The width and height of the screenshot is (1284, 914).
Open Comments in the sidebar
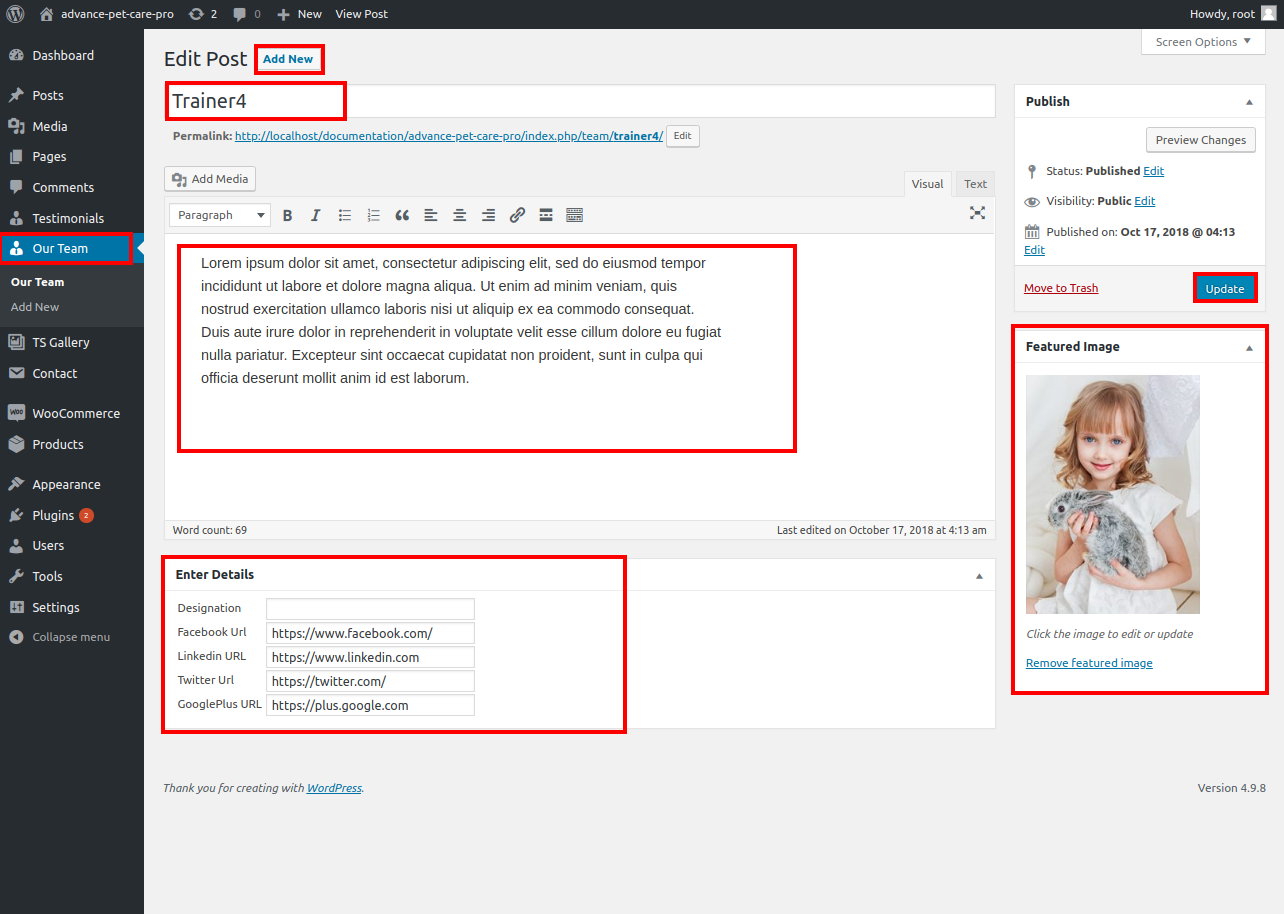point(72,188)
